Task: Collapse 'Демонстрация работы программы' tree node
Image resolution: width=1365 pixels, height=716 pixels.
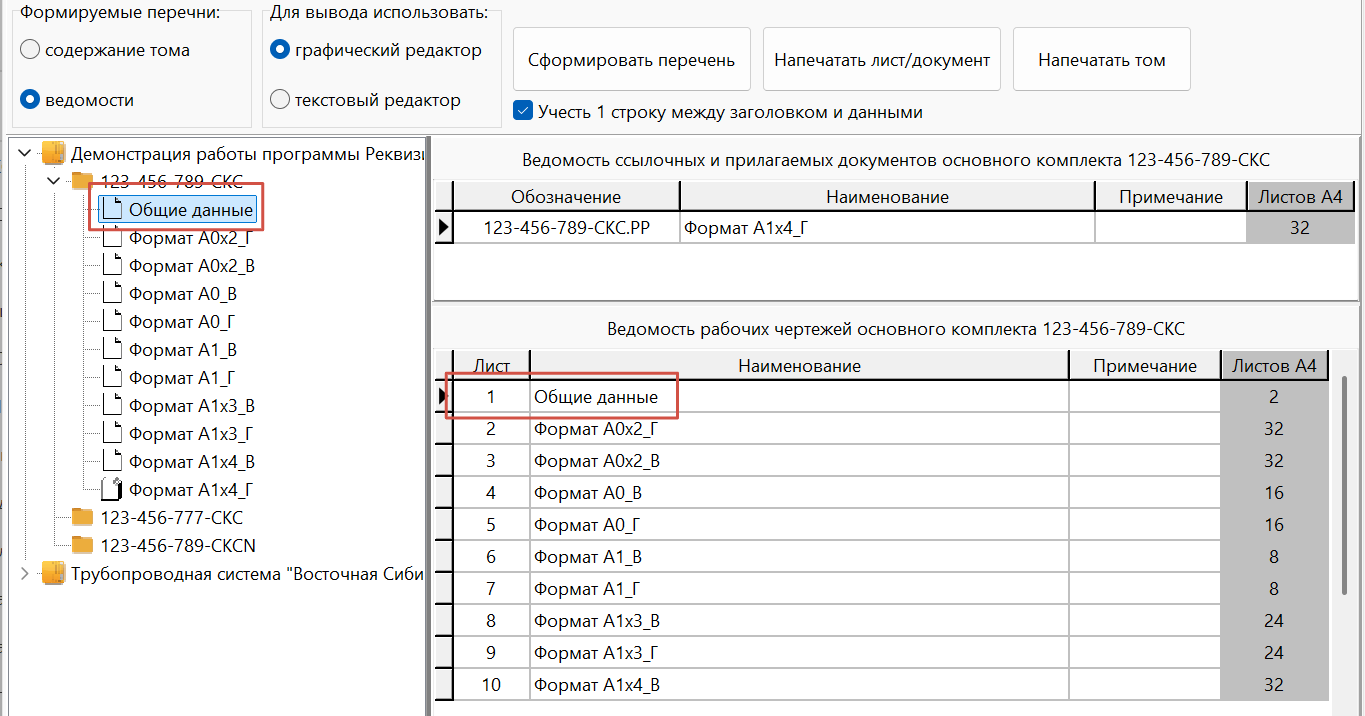Action: click(x=25, y=153)
